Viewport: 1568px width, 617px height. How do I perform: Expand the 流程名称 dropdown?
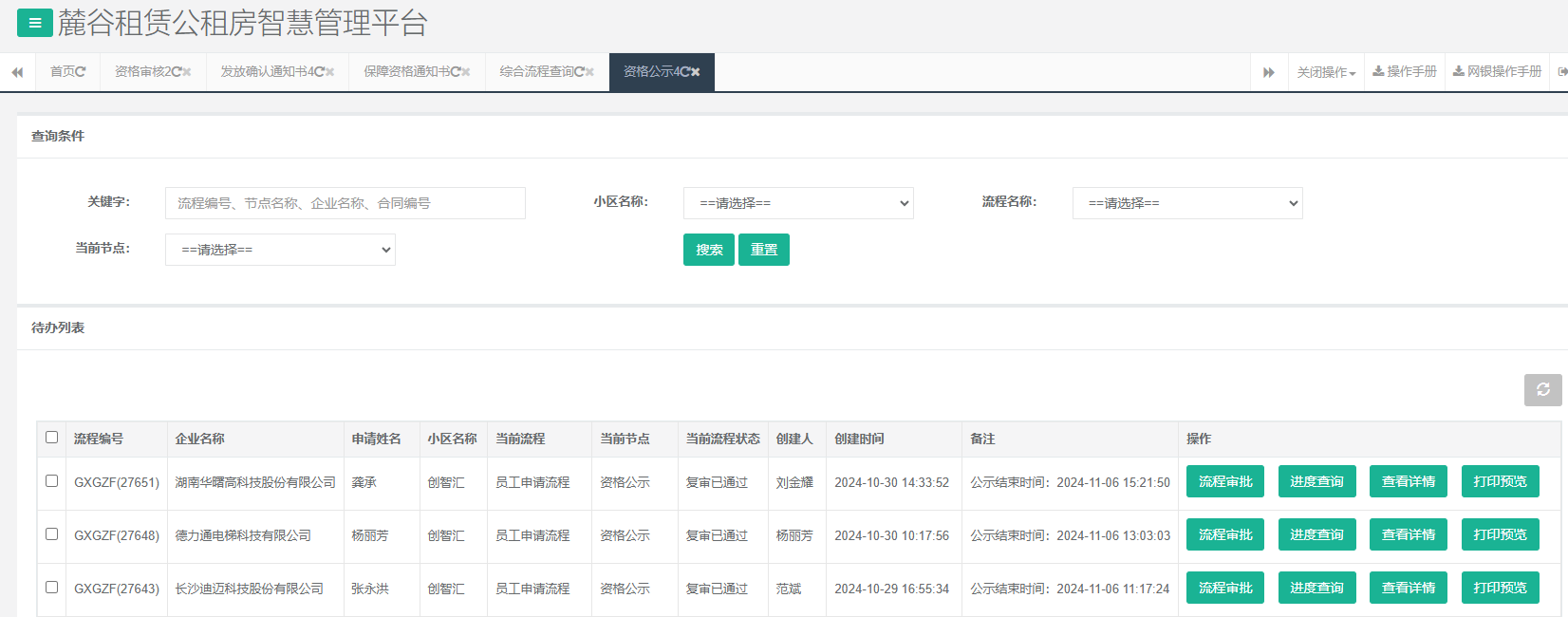1187,203
